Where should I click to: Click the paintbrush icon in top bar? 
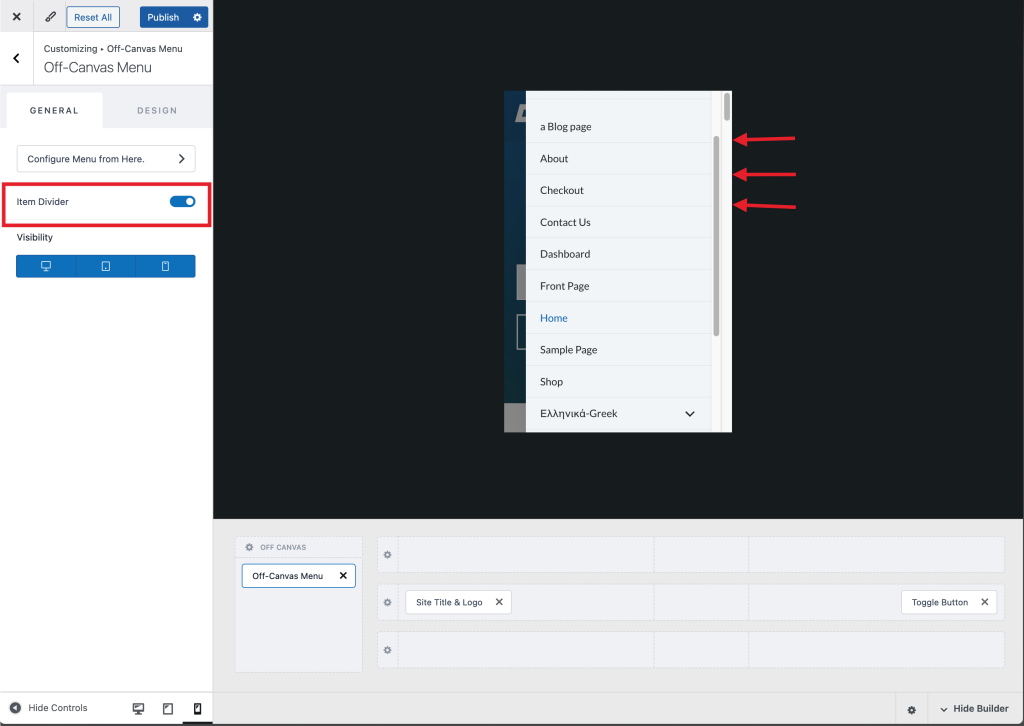[50, 17]
